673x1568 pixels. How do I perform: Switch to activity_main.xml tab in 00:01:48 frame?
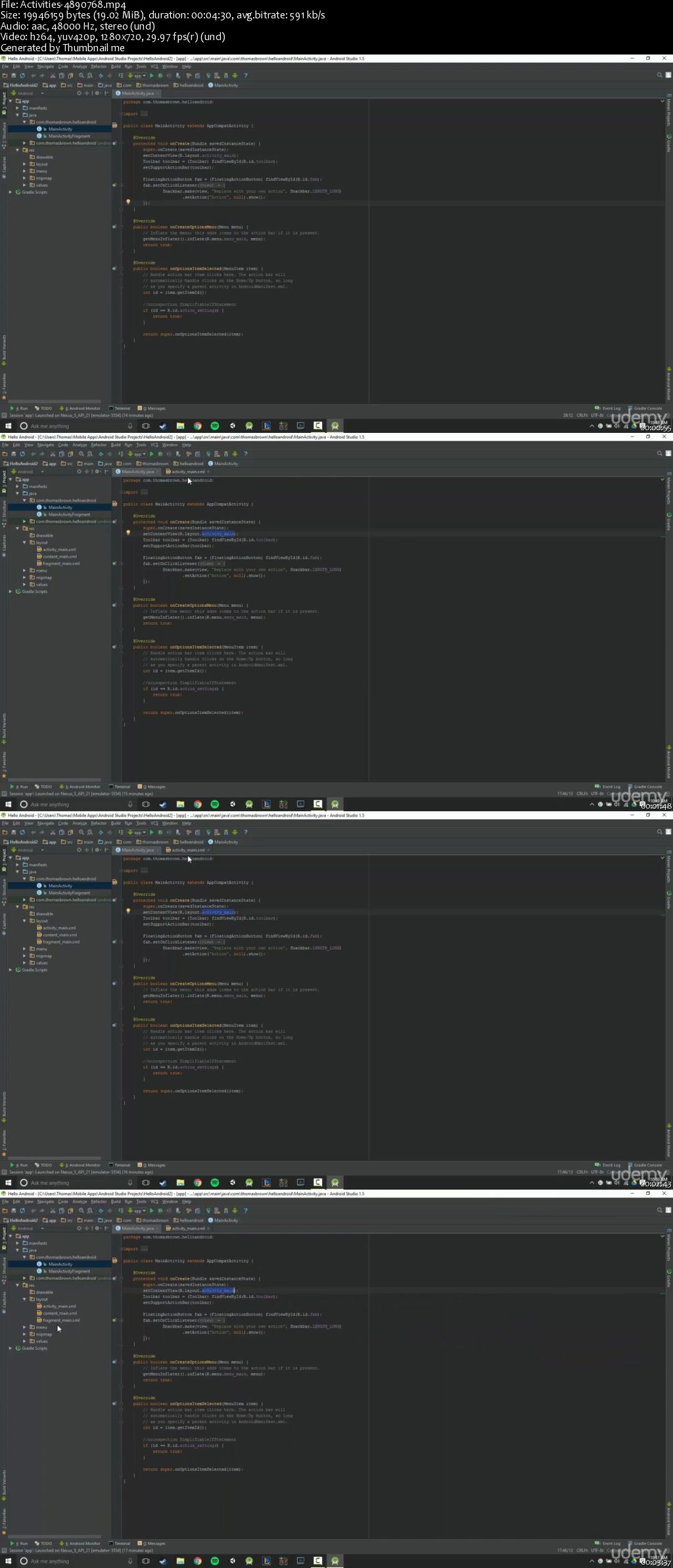click(187, 472)
